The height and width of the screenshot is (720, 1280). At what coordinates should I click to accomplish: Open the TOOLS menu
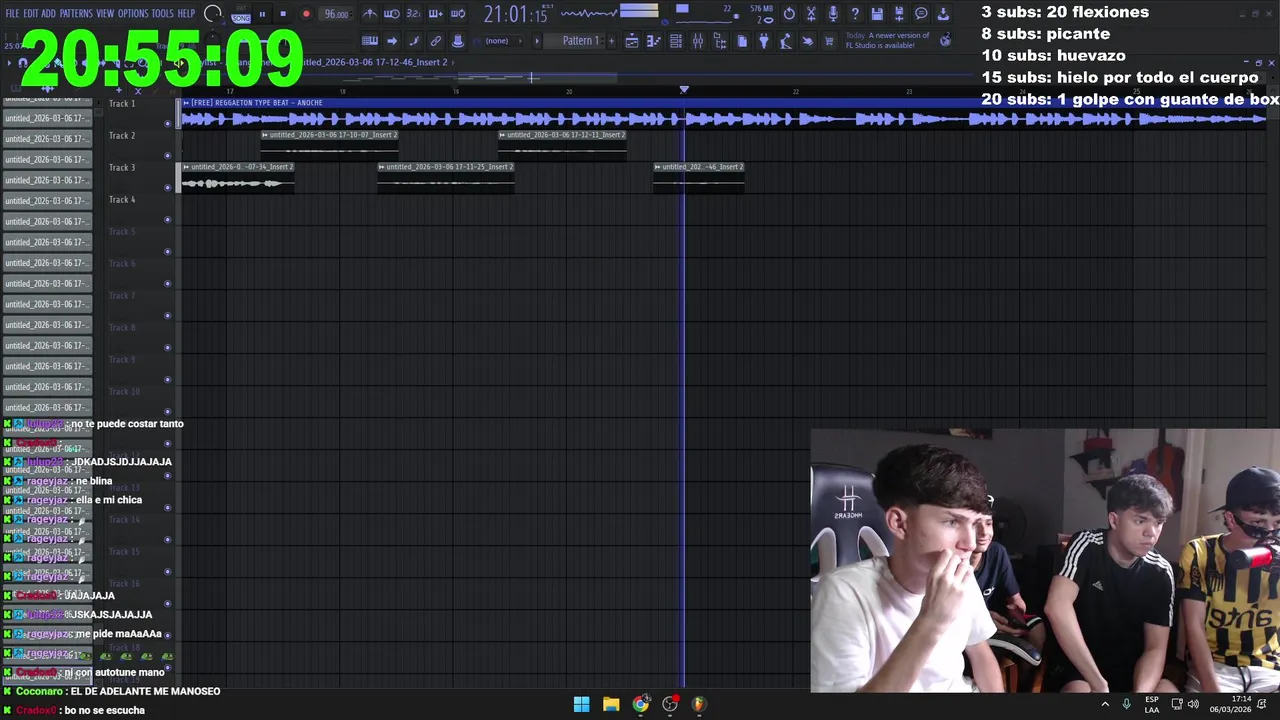coord(163,13)
